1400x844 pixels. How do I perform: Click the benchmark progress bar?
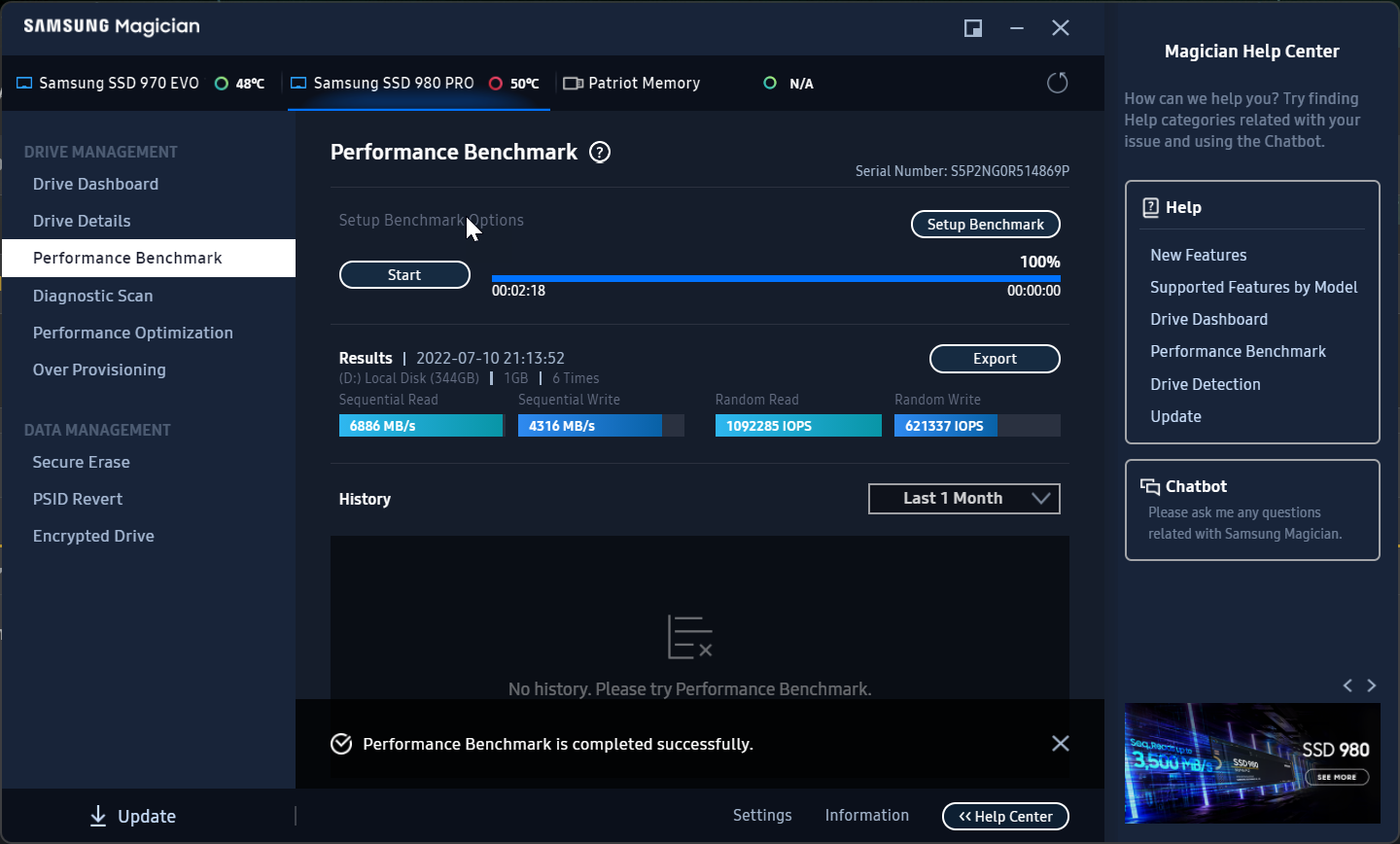click(775, 278)
